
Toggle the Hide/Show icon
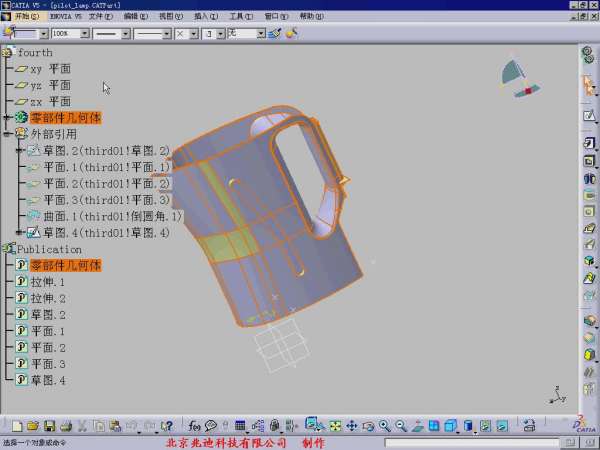pyautogui.click(x=485, y=426)
